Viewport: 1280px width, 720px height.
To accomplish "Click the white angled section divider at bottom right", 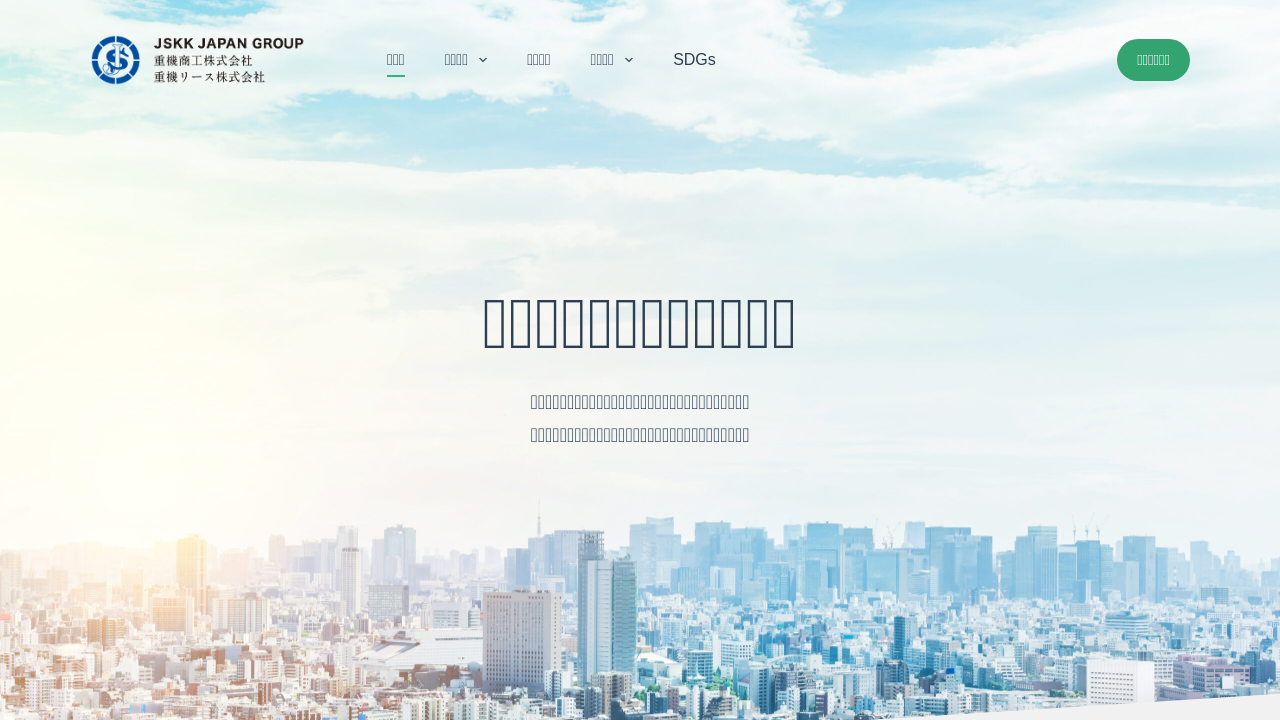I will coord(1200,709).
